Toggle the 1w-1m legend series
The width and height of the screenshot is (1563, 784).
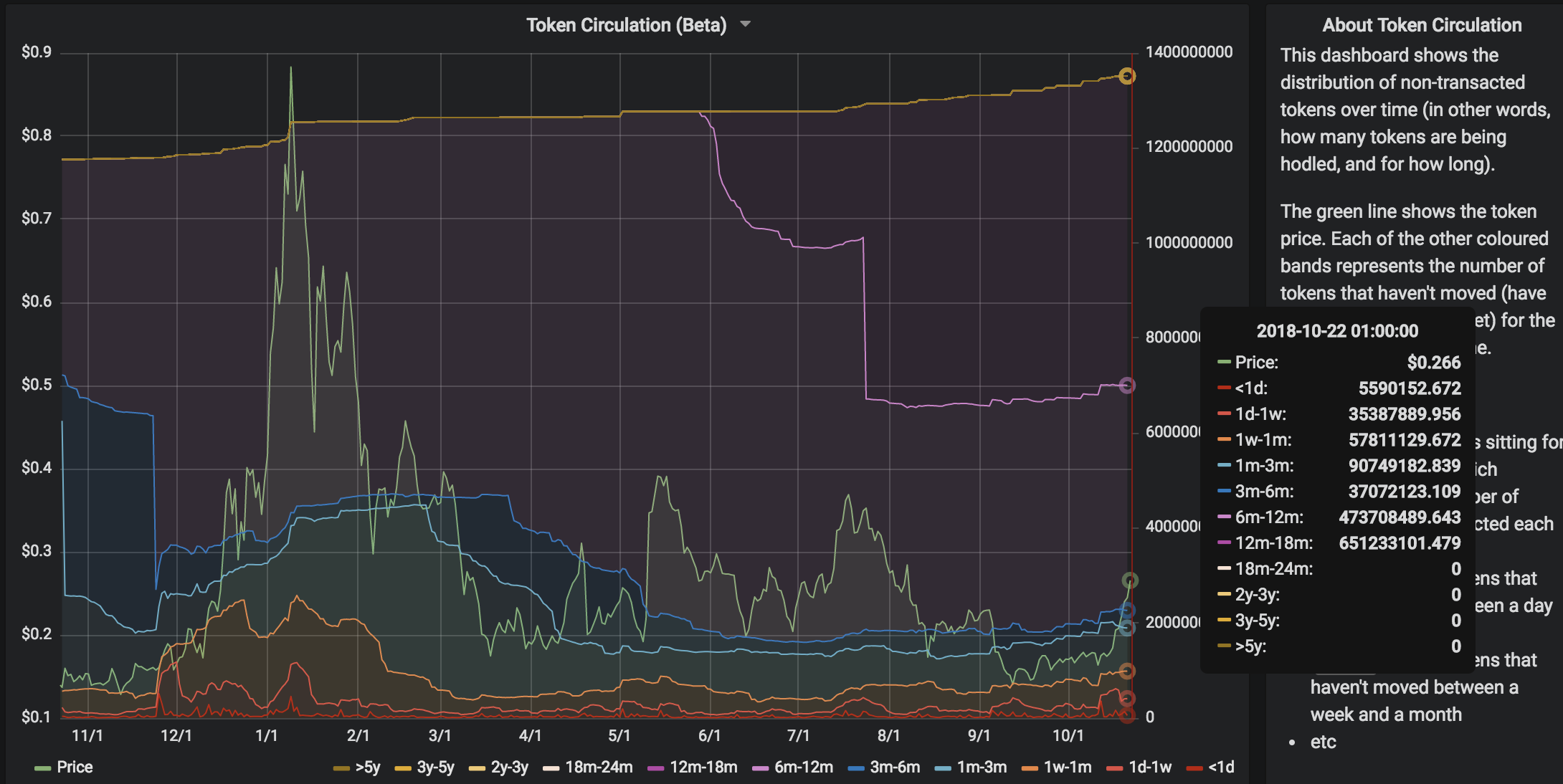tap(1068, 767)
